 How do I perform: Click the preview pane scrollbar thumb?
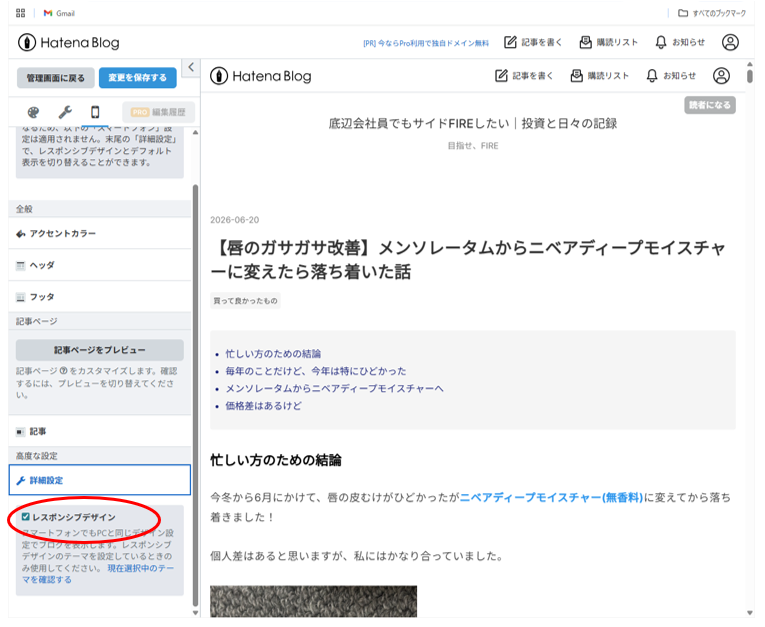coord(750,77)
